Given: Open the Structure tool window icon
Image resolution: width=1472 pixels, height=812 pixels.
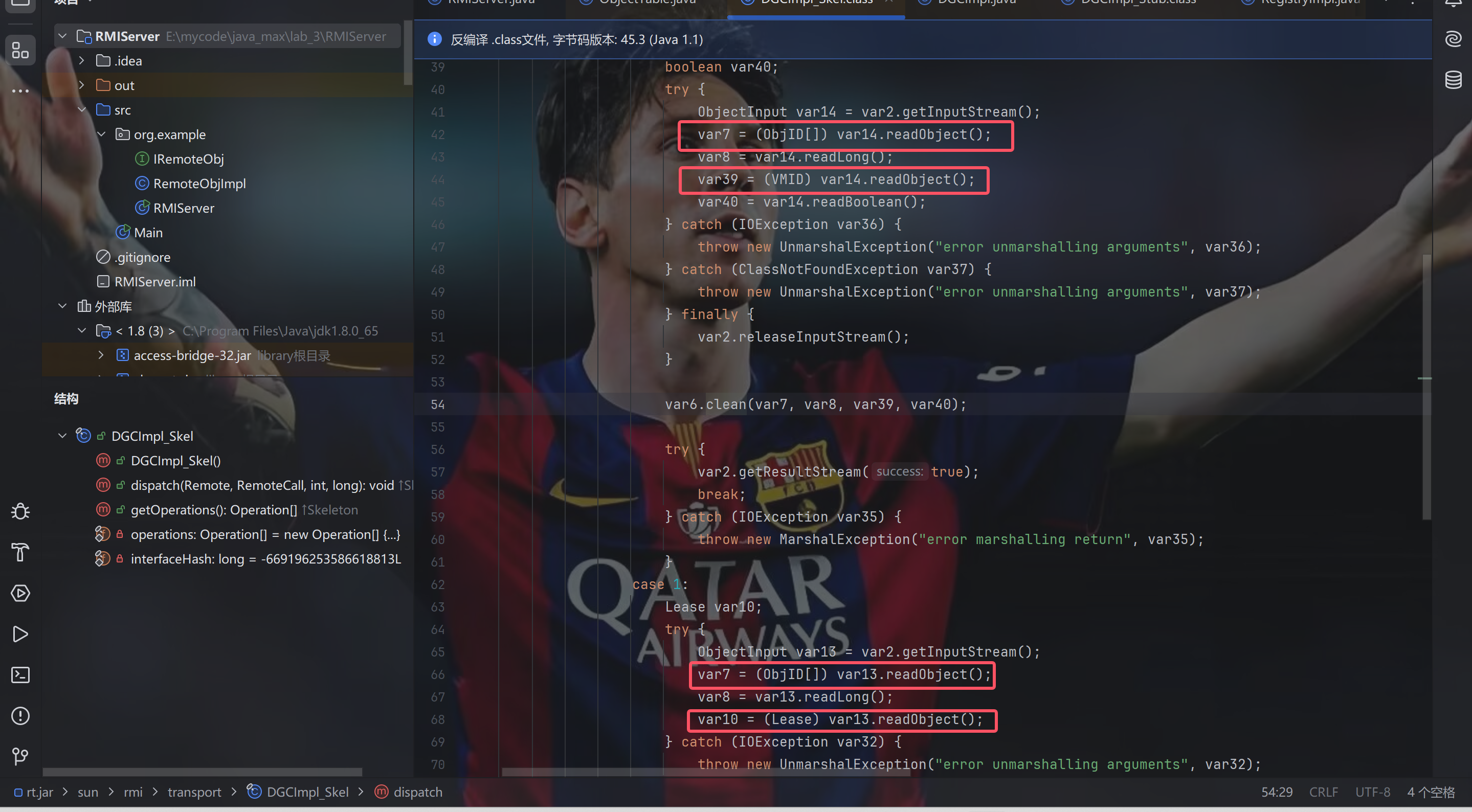Looking at the screenshot, I should pos(20,50).
